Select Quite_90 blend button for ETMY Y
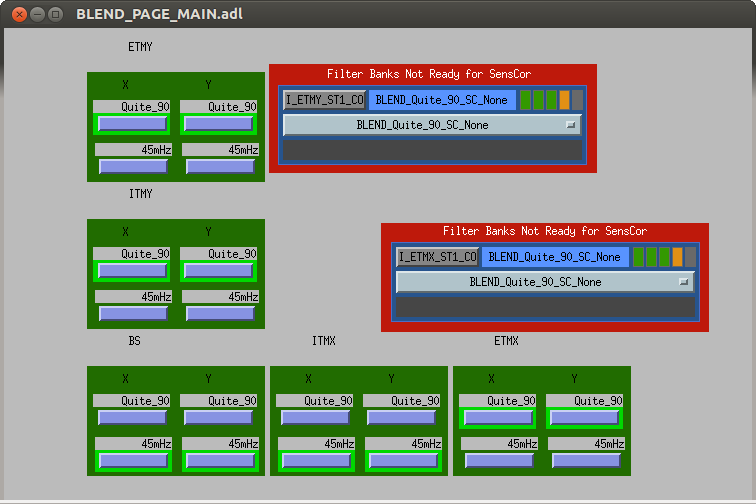The image size is (756, 504). (x=219, y=124)
